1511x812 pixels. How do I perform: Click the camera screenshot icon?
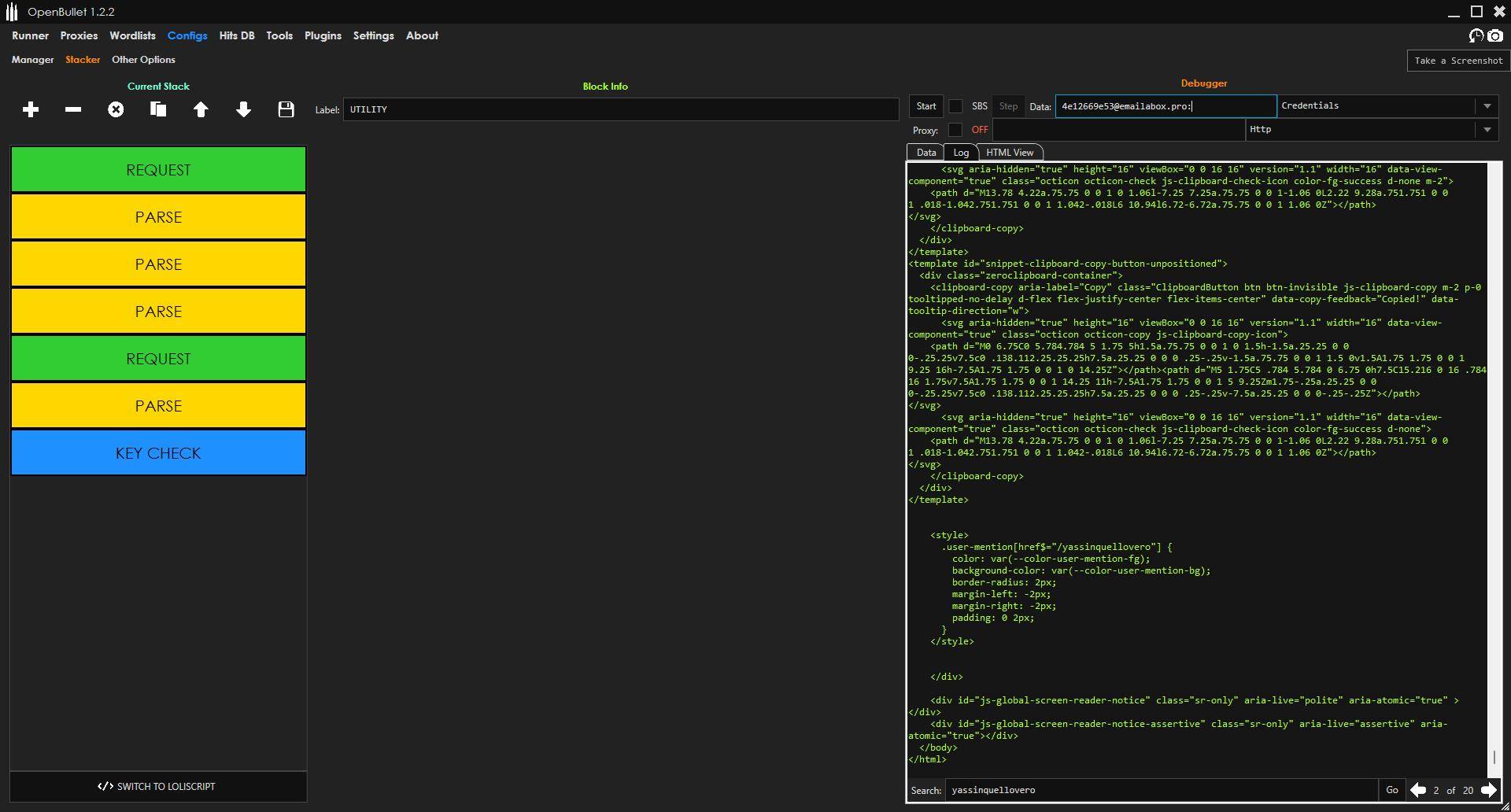pyautogui.click(x=1494, y=35)
